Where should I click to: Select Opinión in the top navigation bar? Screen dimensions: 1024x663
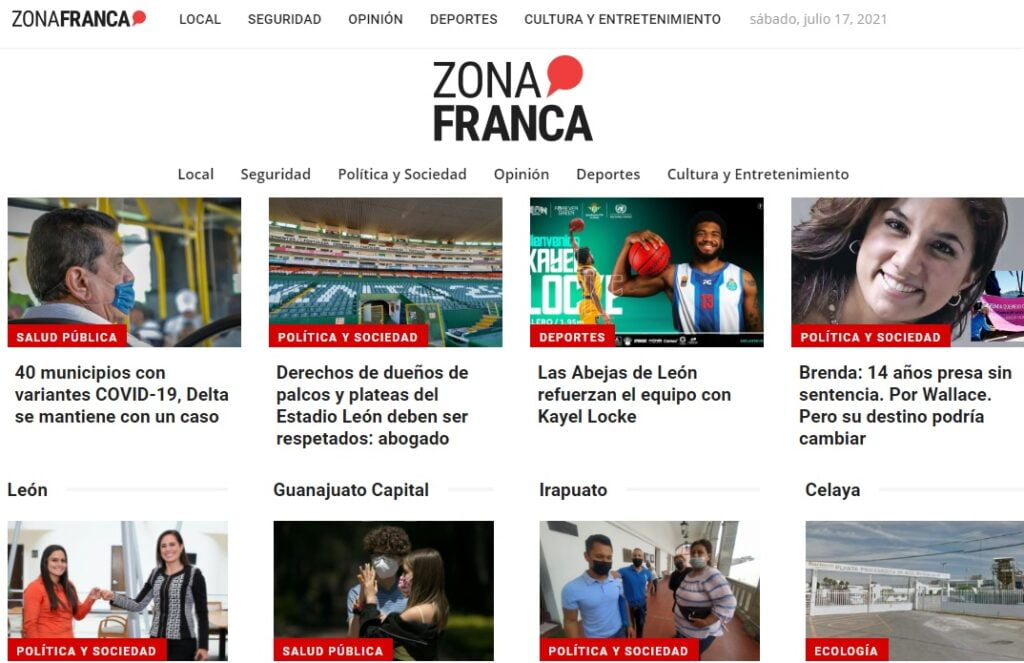pos(375,20)
